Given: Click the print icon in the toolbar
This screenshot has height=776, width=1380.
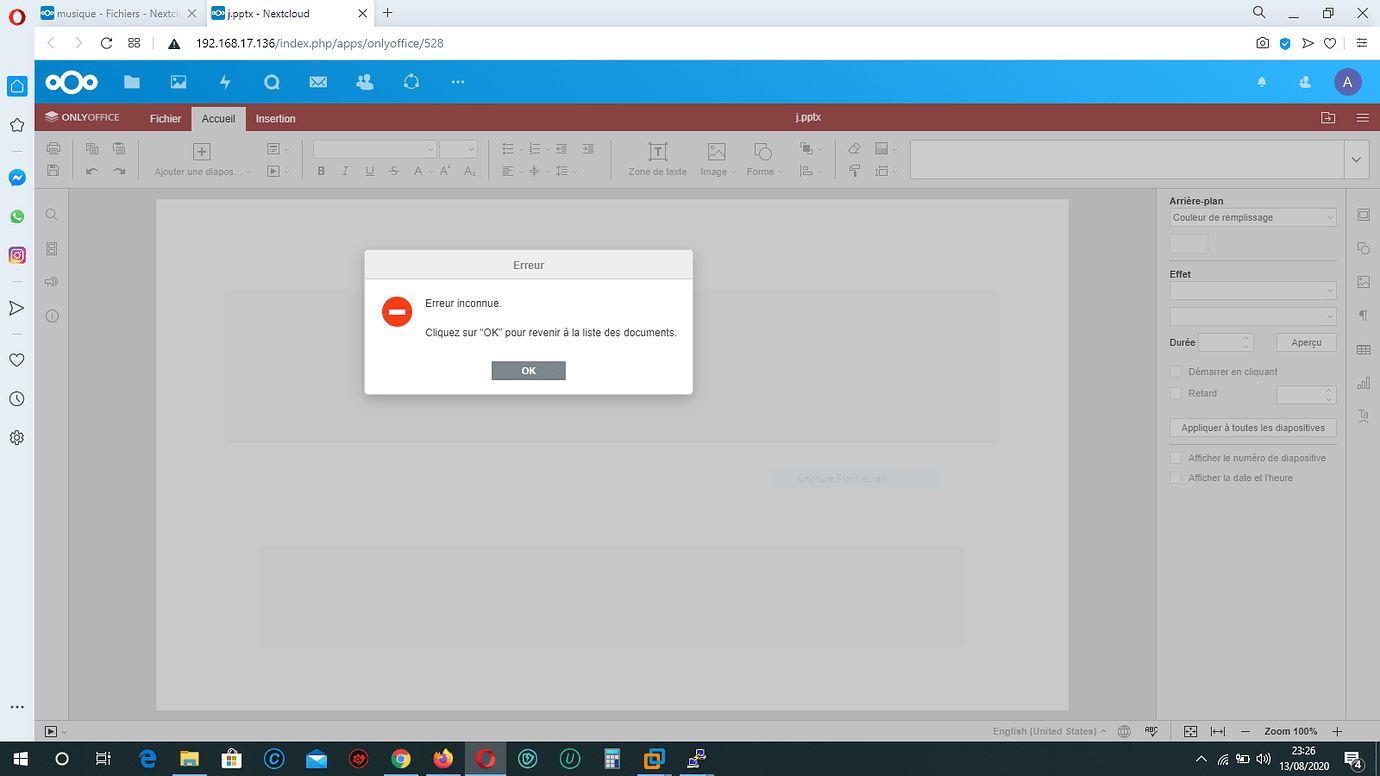Looking at the screenshot, I should click(x=52, y=147).
